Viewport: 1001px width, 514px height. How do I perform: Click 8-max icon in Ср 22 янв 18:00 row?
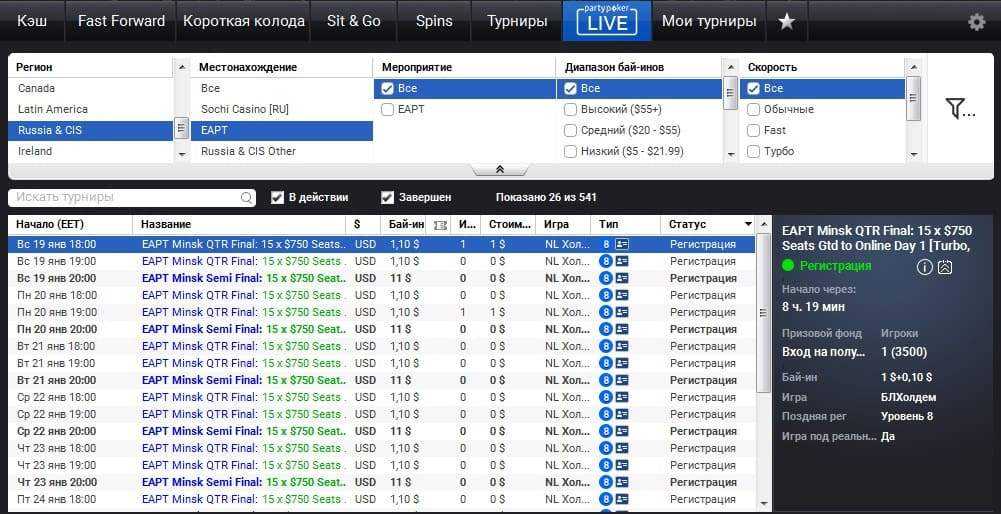click(x=606, y=397)
